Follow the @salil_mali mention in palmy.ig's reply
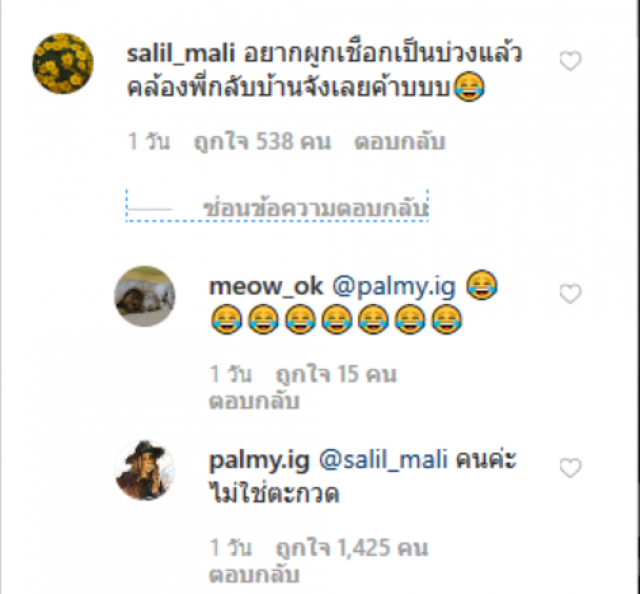This screenshot has height=594, width=640. (x=383, y=461)
